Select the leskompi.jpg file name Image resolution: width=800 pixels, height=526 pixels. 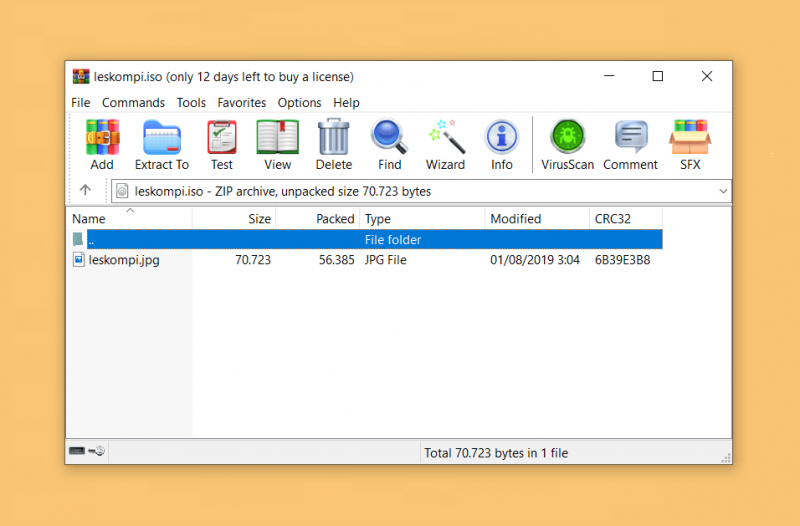coord(124,260)
